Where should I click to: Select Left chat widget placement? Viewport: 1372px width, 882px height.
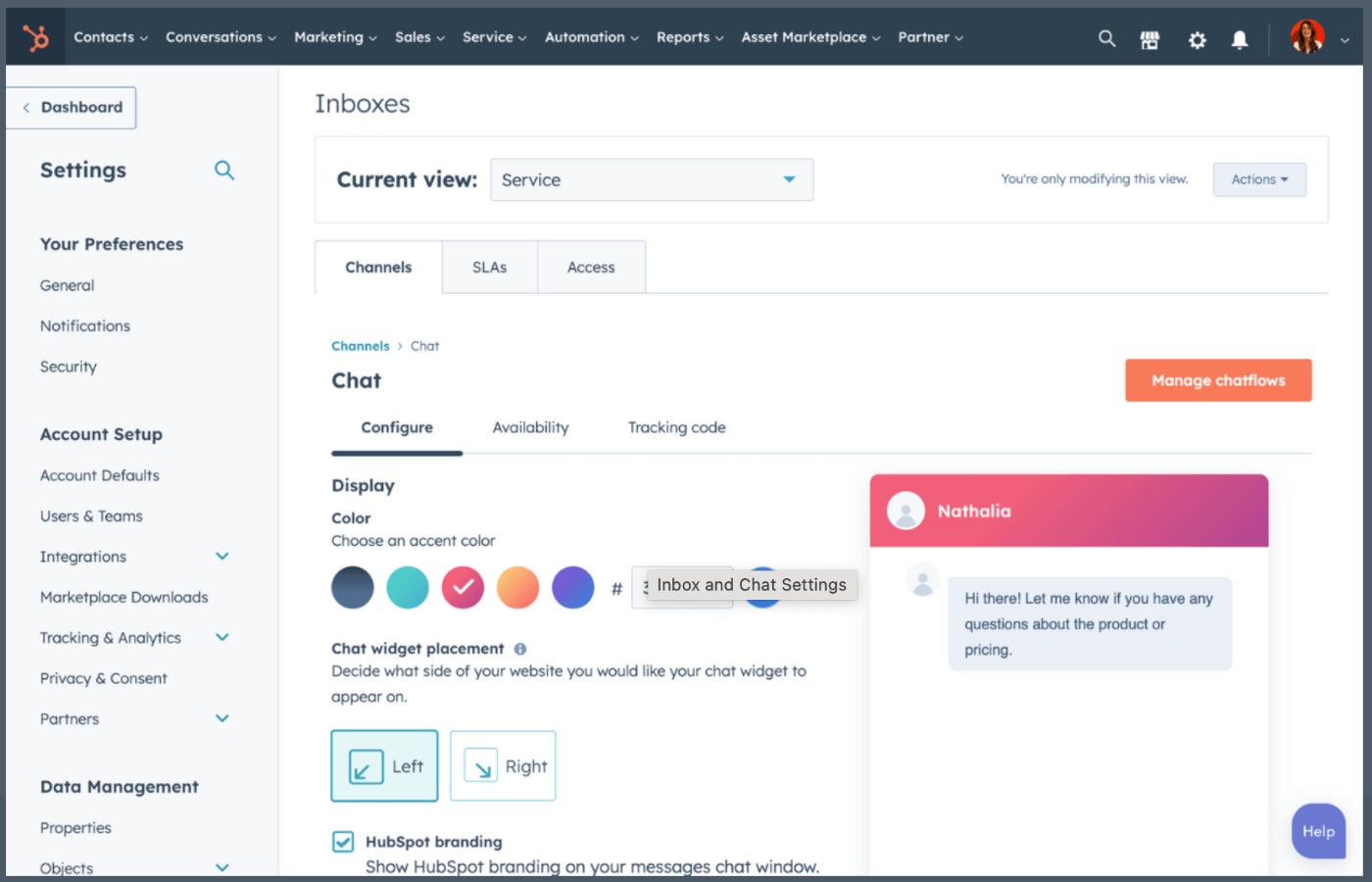pos(384,766)
